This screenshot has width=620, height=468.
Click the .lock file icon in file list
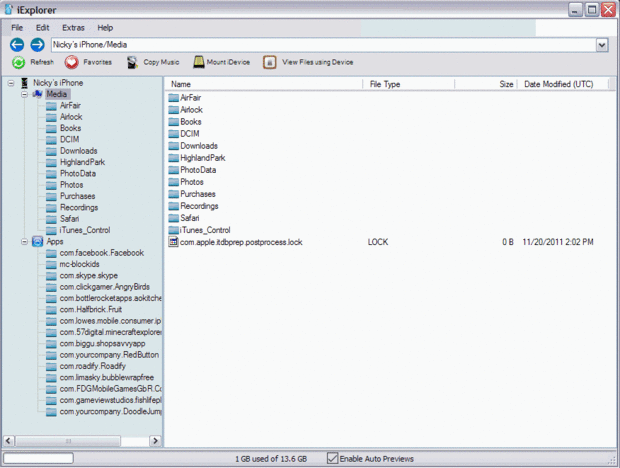(x=173, y=242)
